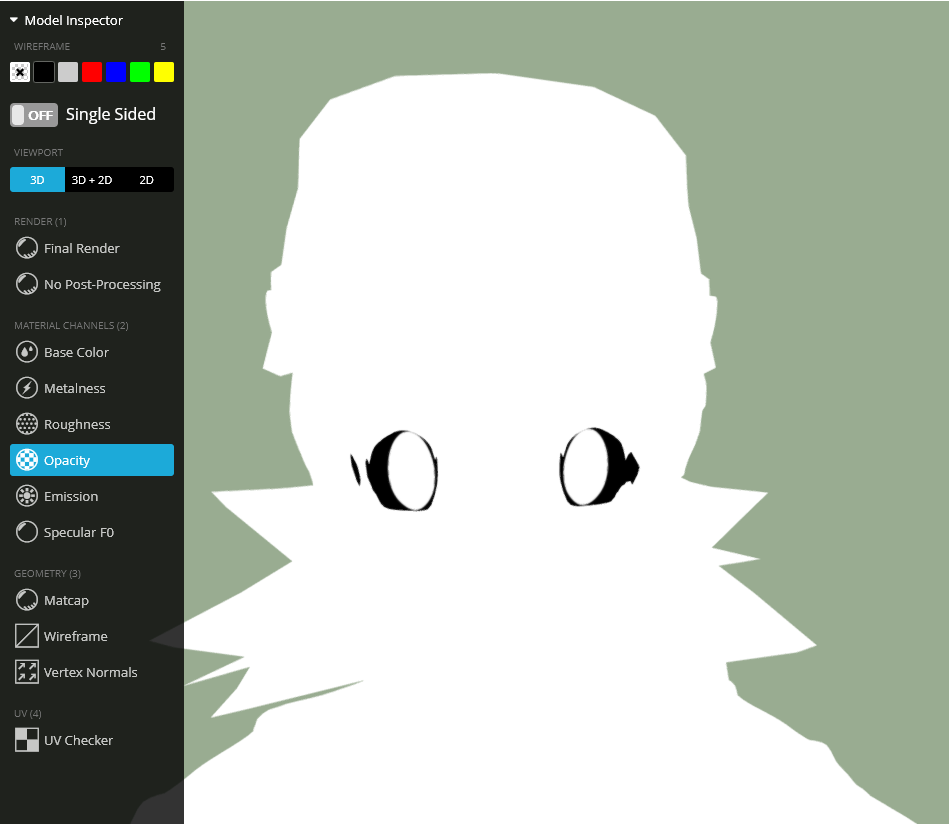The width and height of the screenshot is (949, 824).
Task: Select the UV Checker label
Action: point(79,740)
